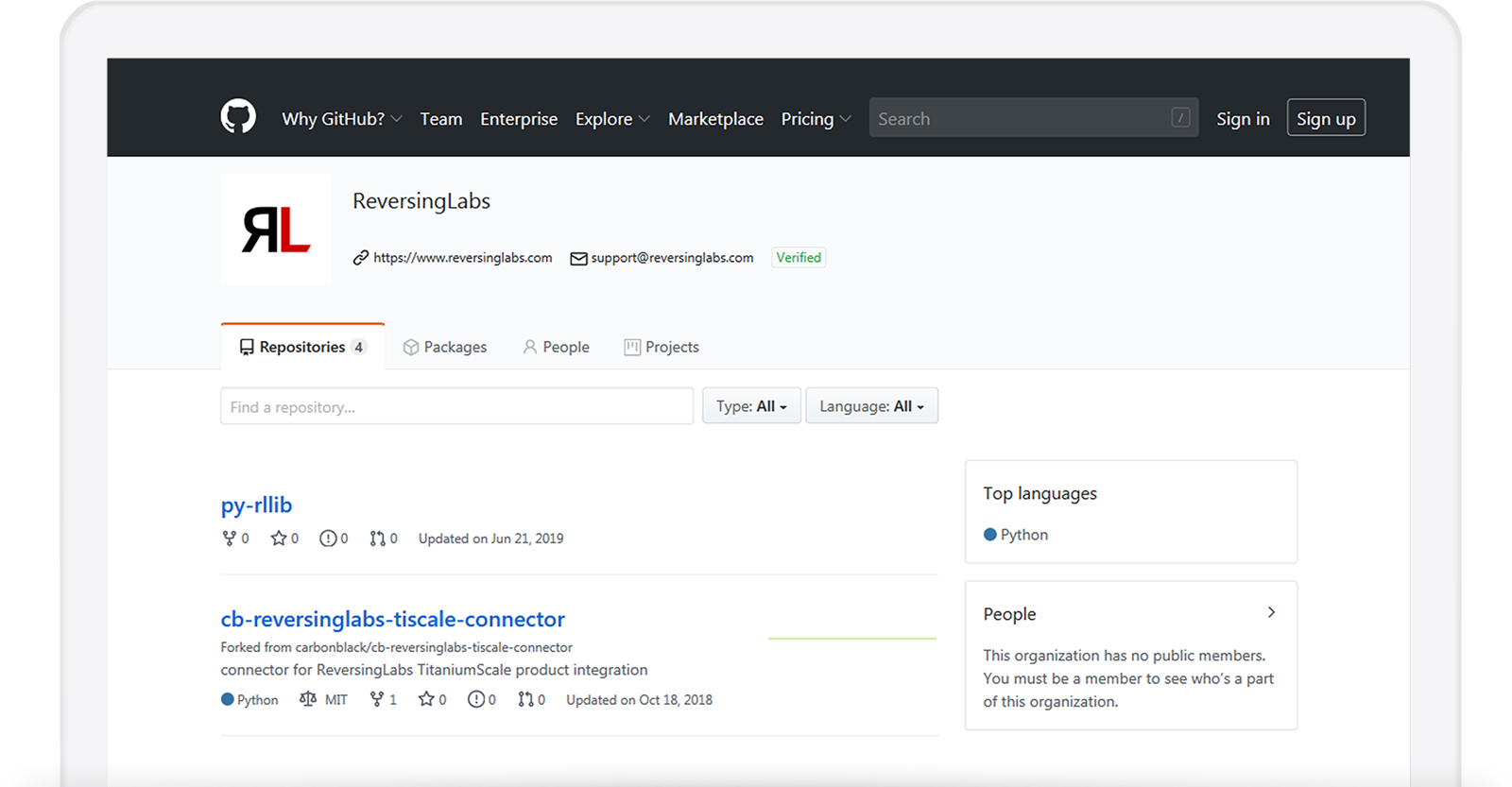
Task: Open the Type: All filter dropdown
Action: pos(751,406)
